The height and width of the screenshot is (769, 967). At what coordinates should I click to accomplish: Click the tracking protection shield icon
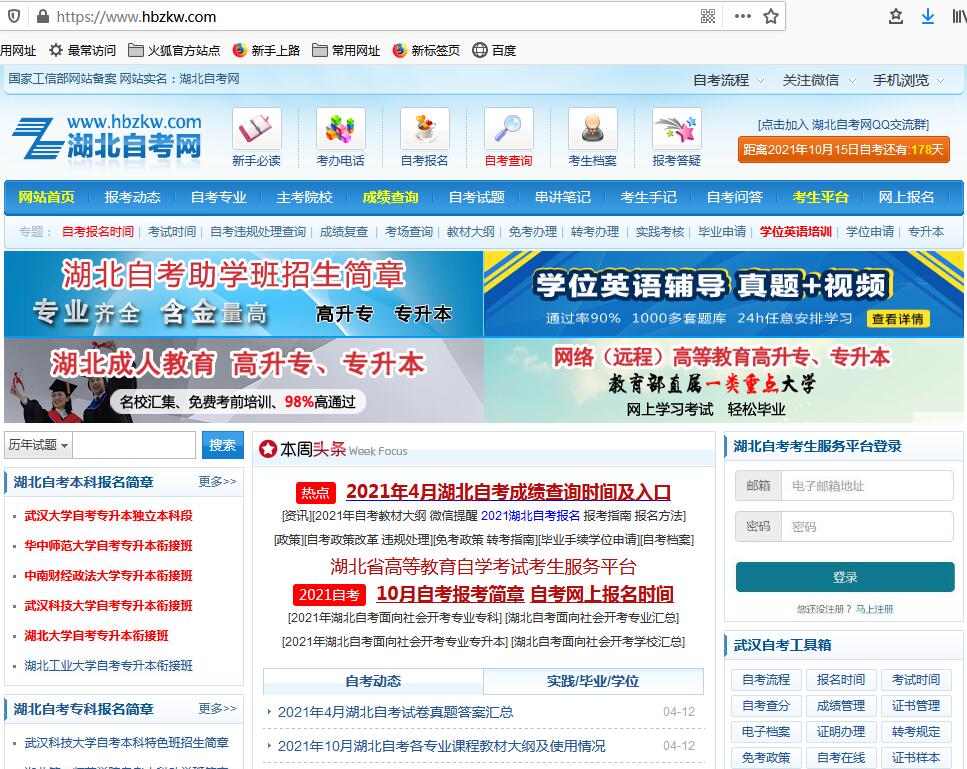(14, 17)
